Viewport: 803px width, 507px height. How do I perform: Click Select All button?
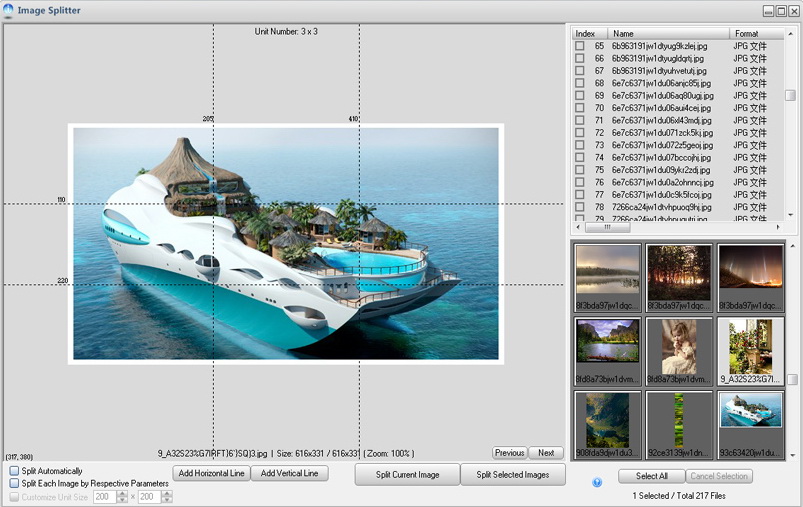coord(651,476)
